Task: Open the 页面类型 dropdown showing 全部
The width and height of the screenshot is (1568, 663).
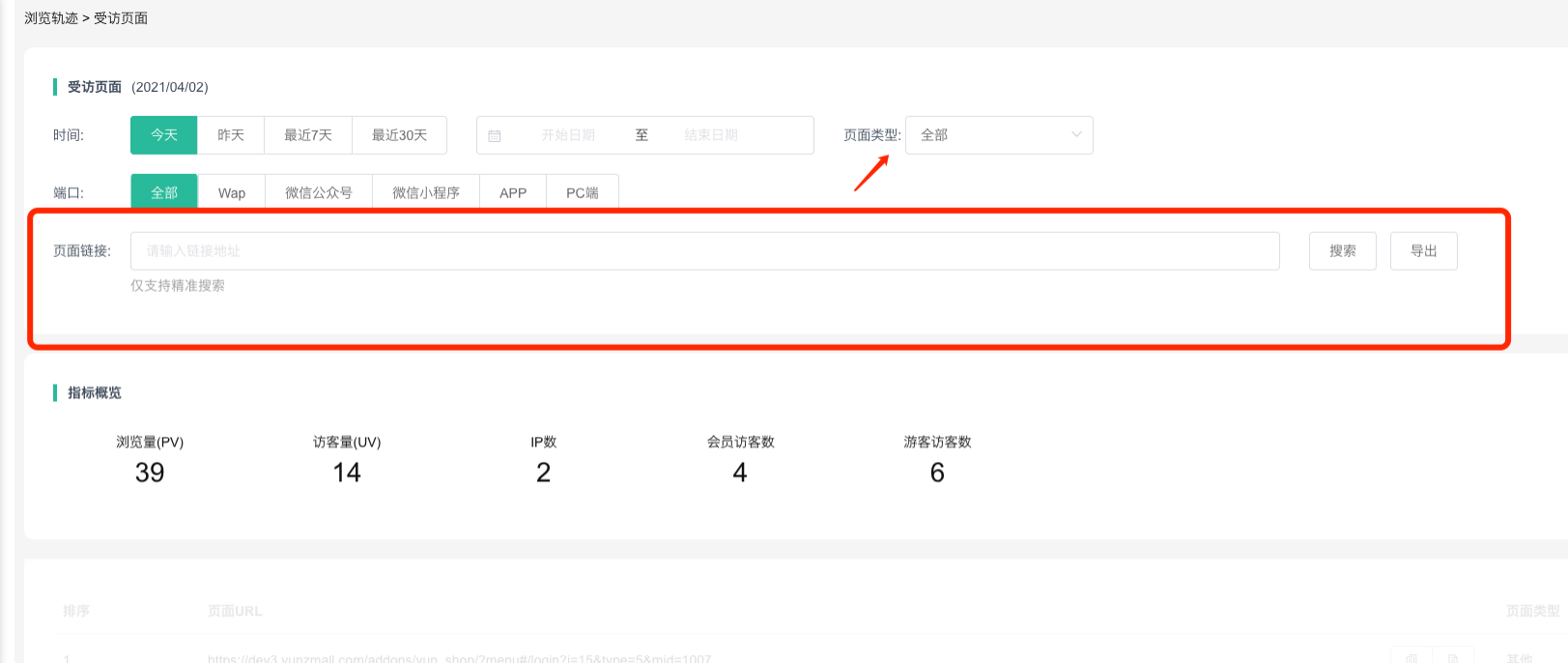Action: [998, 135]
